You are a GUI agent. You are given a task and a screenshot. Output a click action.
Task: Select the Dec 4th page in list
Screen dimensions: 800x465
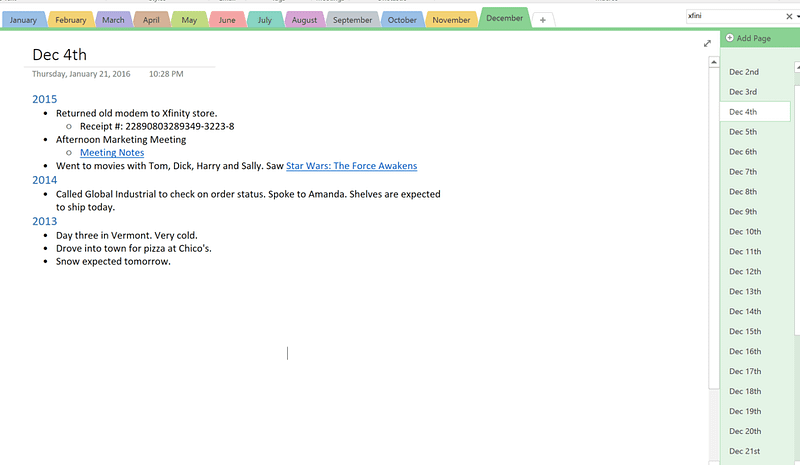755,112
